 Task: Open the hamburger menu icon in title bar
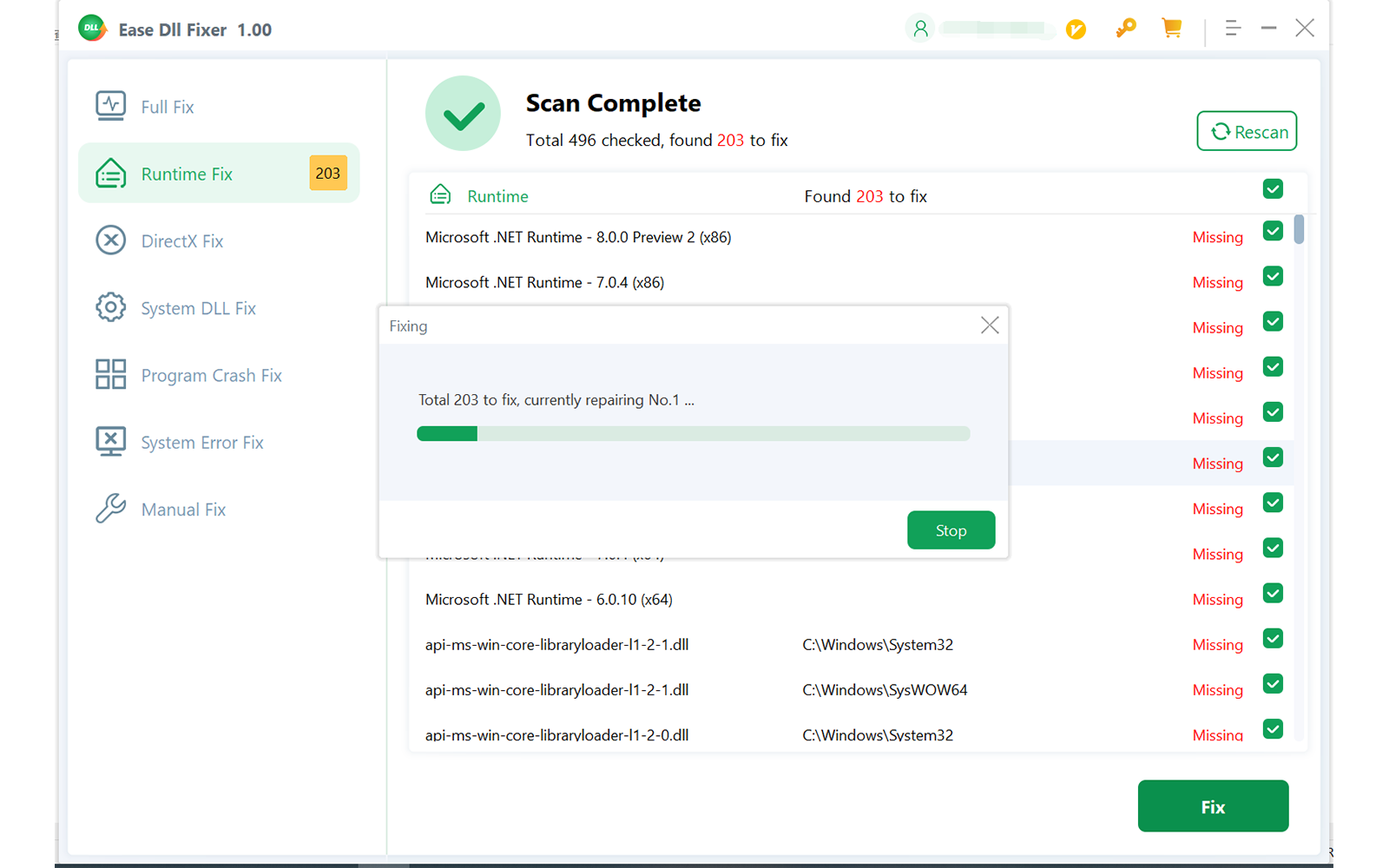1233,29
